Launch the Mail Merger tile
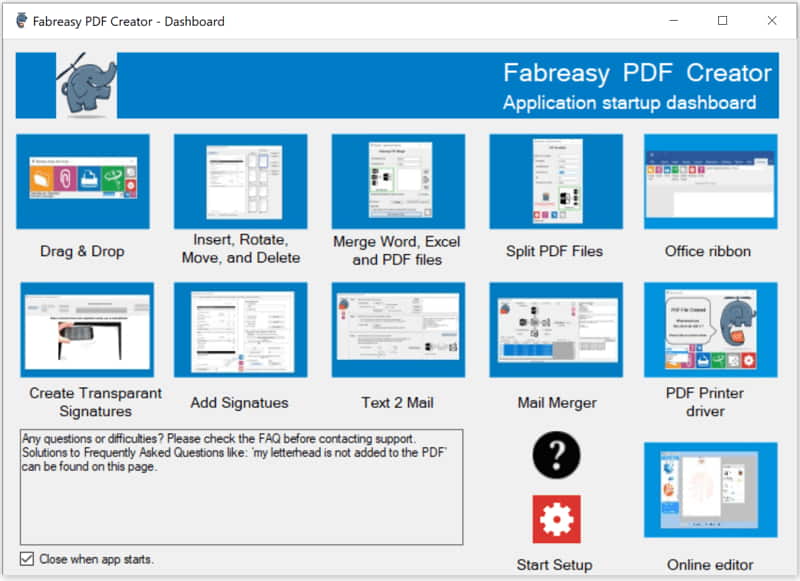800x581 pixels. 556,329
